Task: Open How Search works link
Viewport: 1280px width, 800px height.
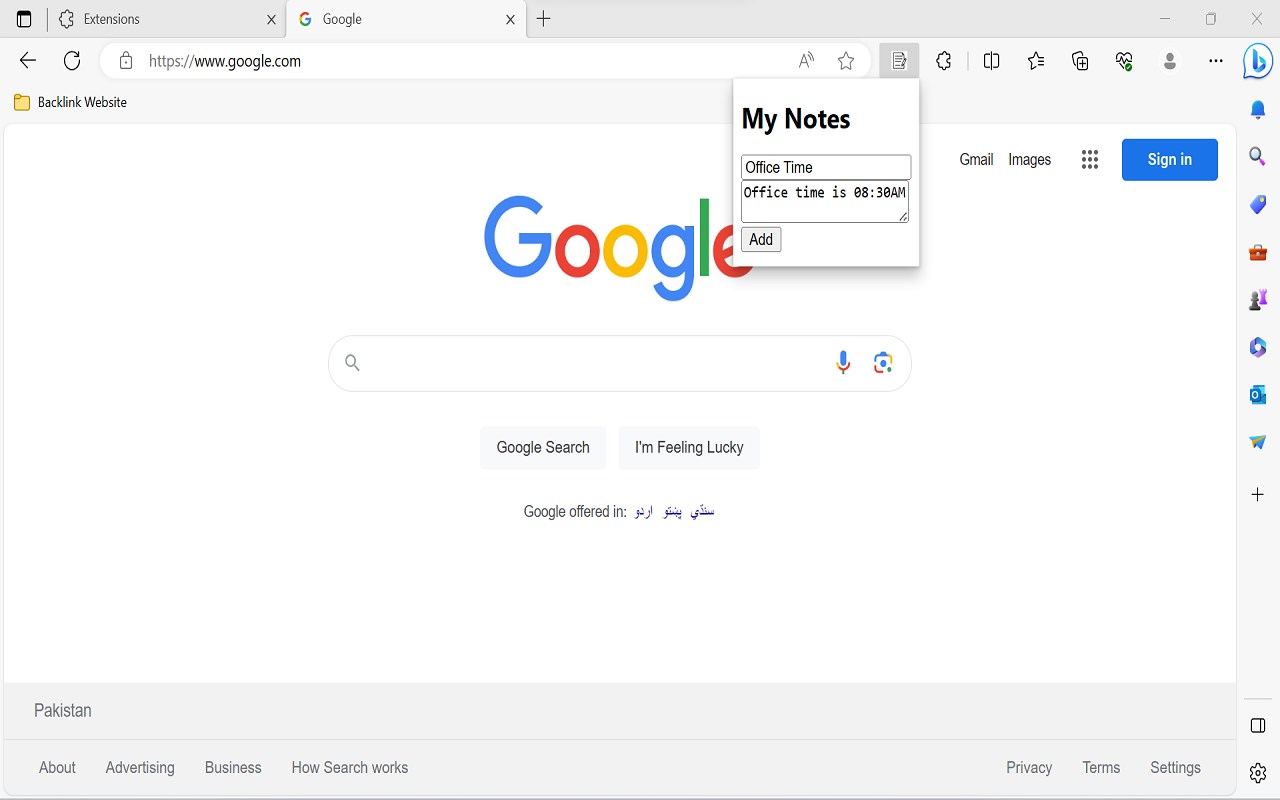Action: tap(350, 767)
